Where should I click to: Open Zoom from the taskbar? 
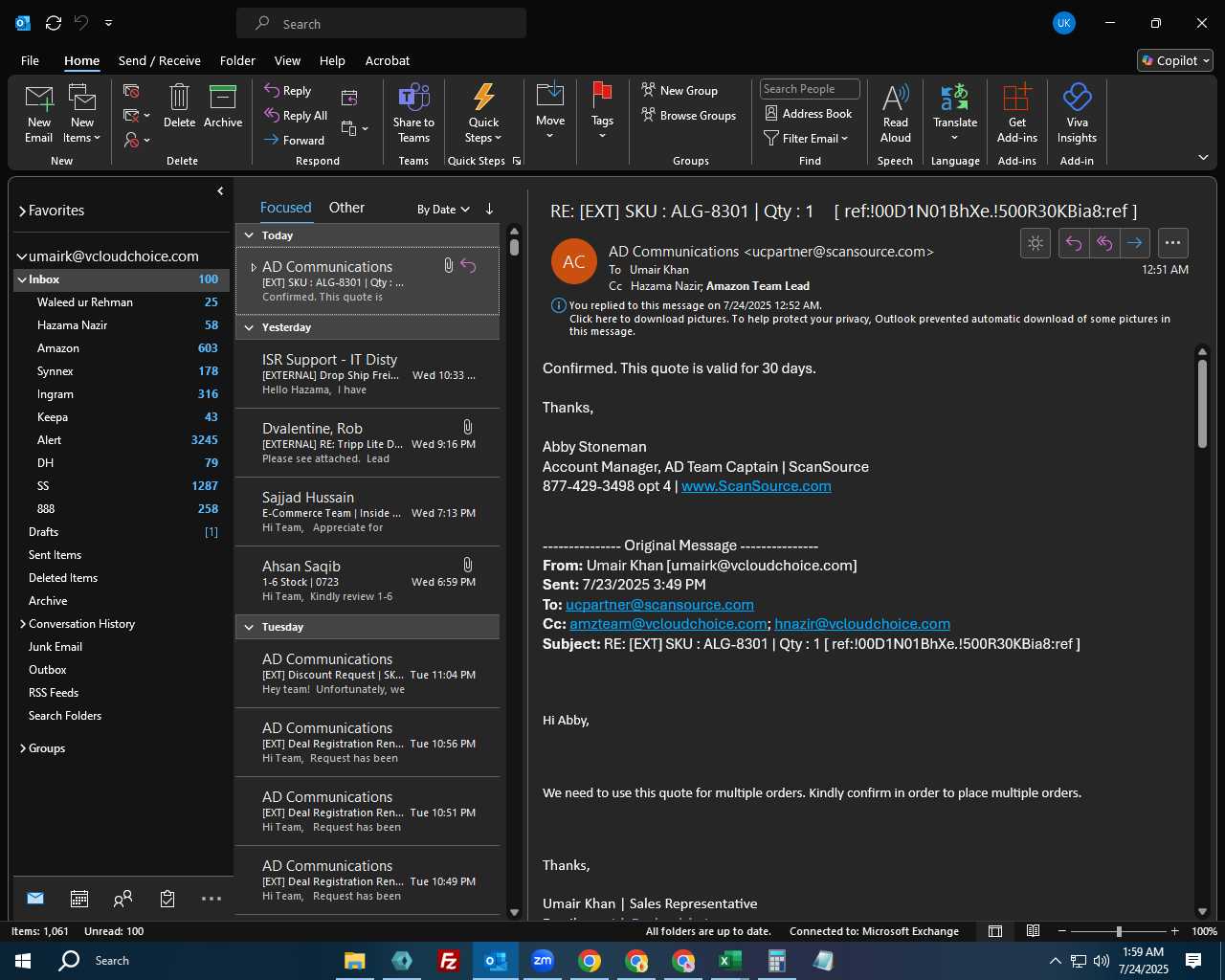[x=543, y=961]
